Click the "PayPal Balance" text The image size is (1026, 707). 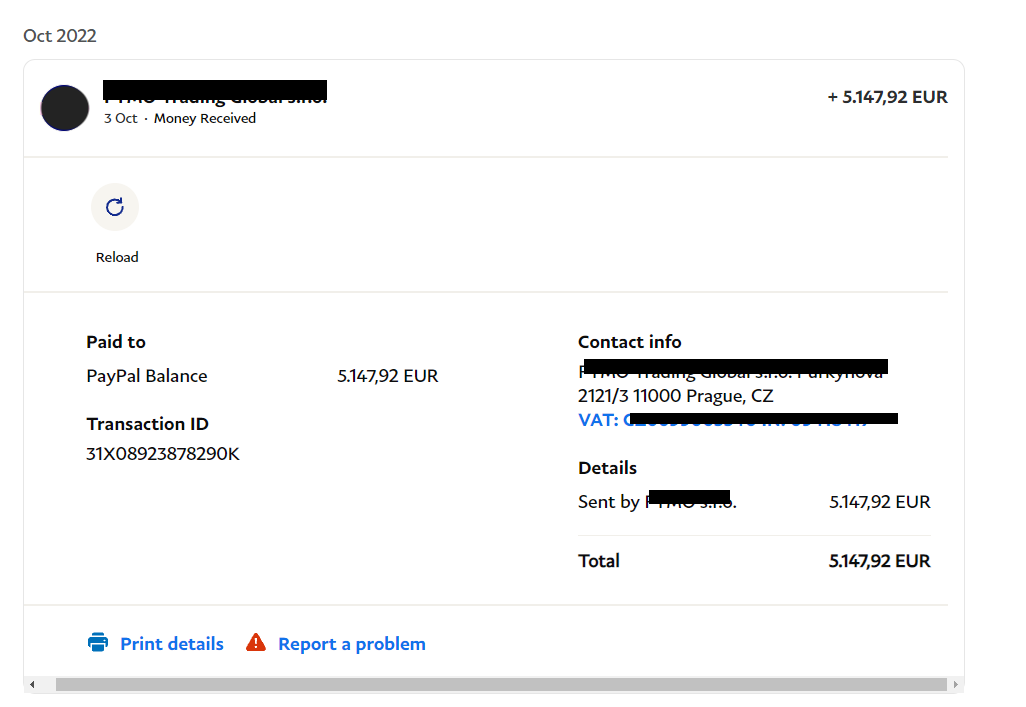point(147,376)
